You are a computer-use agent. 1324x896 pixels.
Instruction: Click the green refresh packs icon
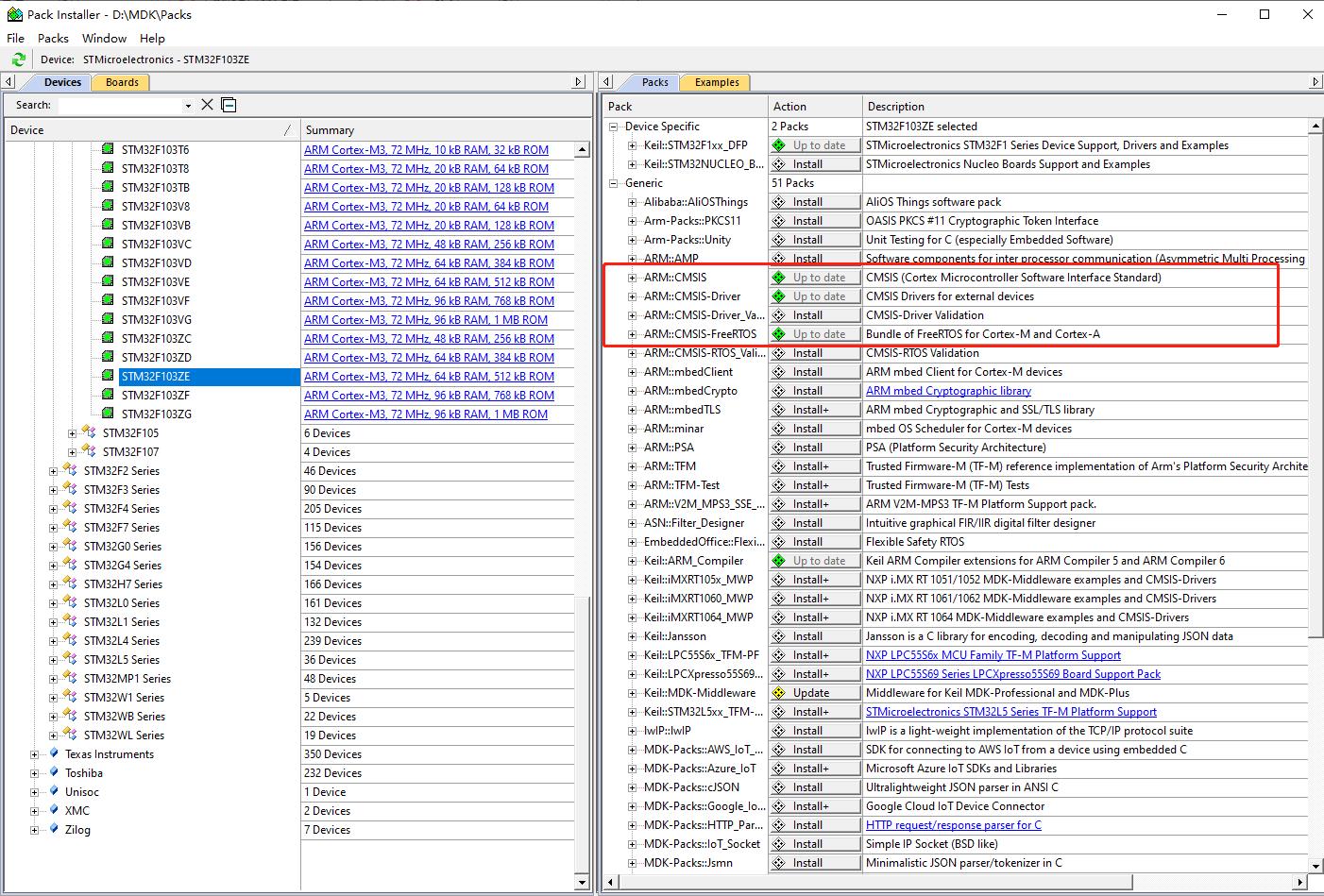18,59
